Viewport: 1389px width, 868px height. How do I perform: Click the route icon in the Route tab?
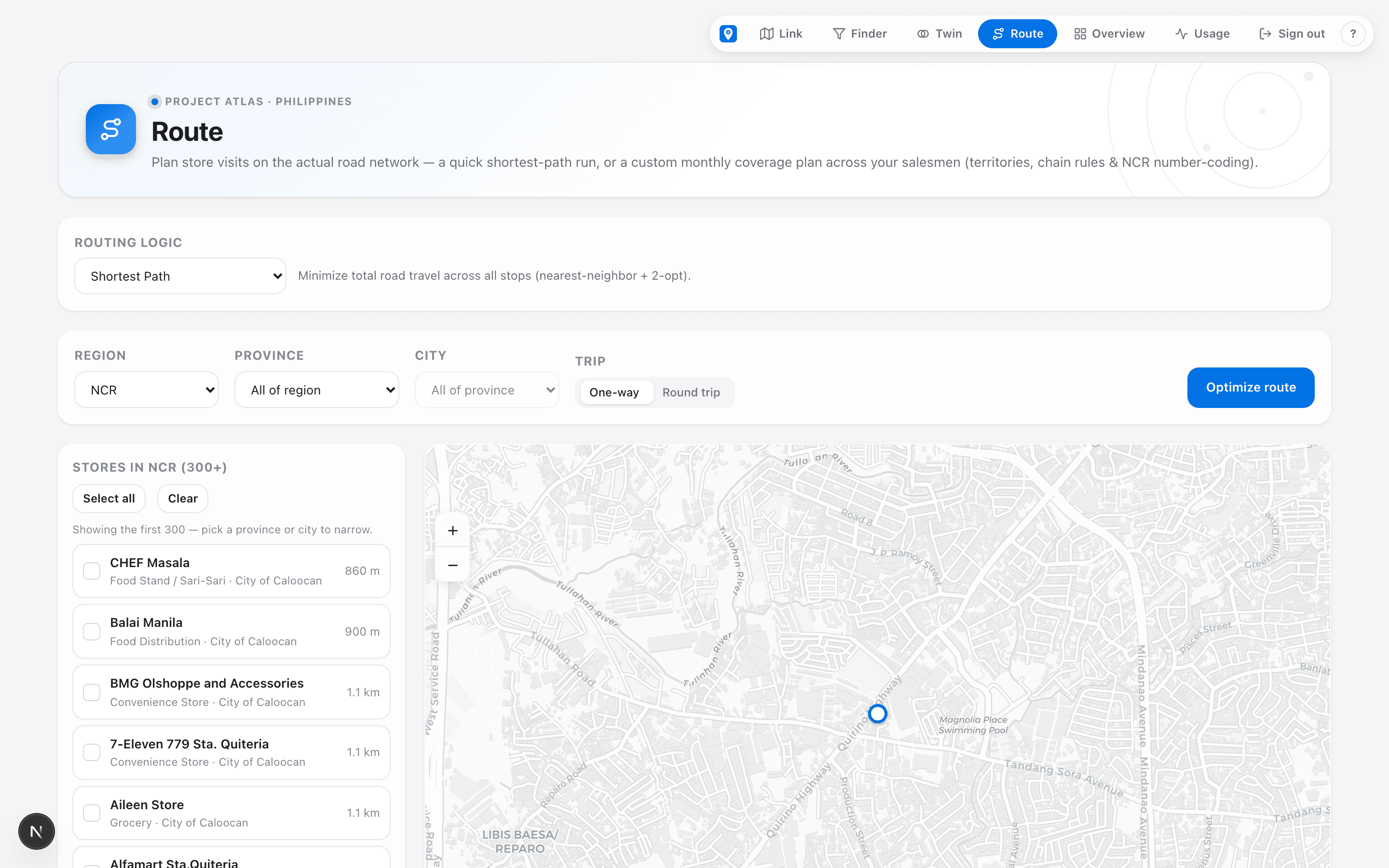pos(998,34)
